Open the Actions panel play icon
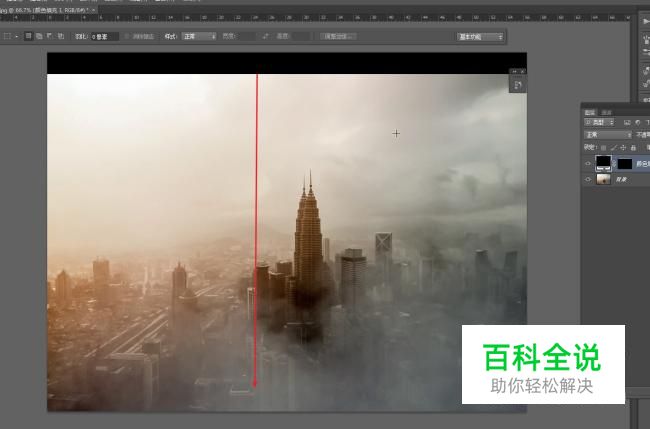 646,21
